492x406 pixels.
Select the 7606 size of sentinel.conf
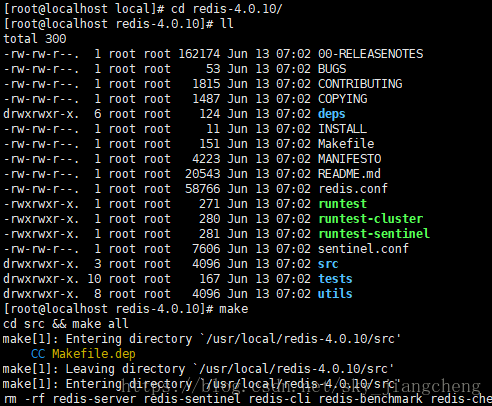206,249
